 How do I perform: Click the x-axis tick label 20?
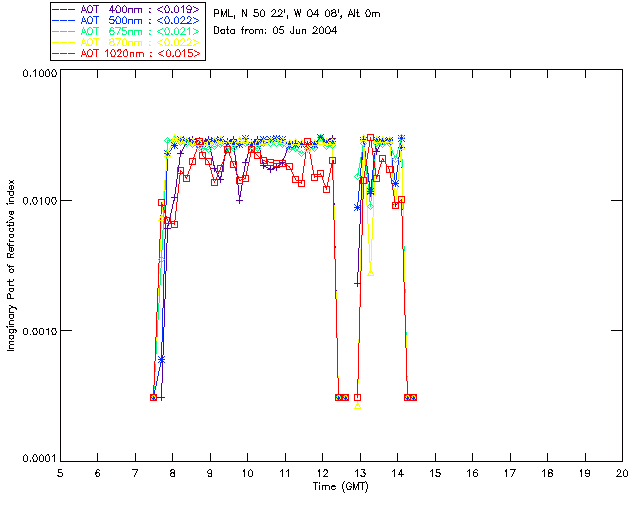pos(622,473)
